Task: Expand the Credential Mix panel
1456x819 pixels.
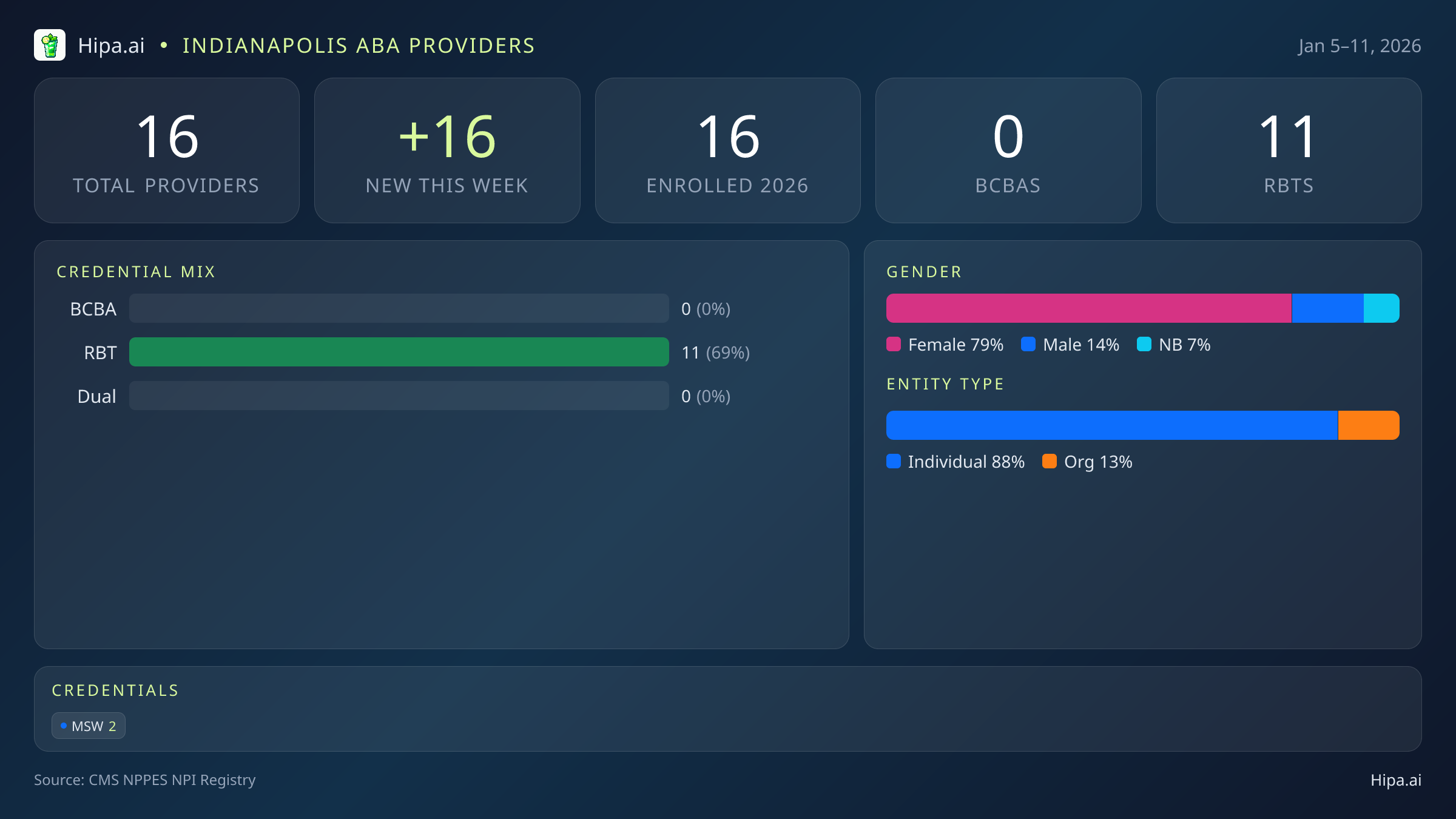Action: point(136,271)
